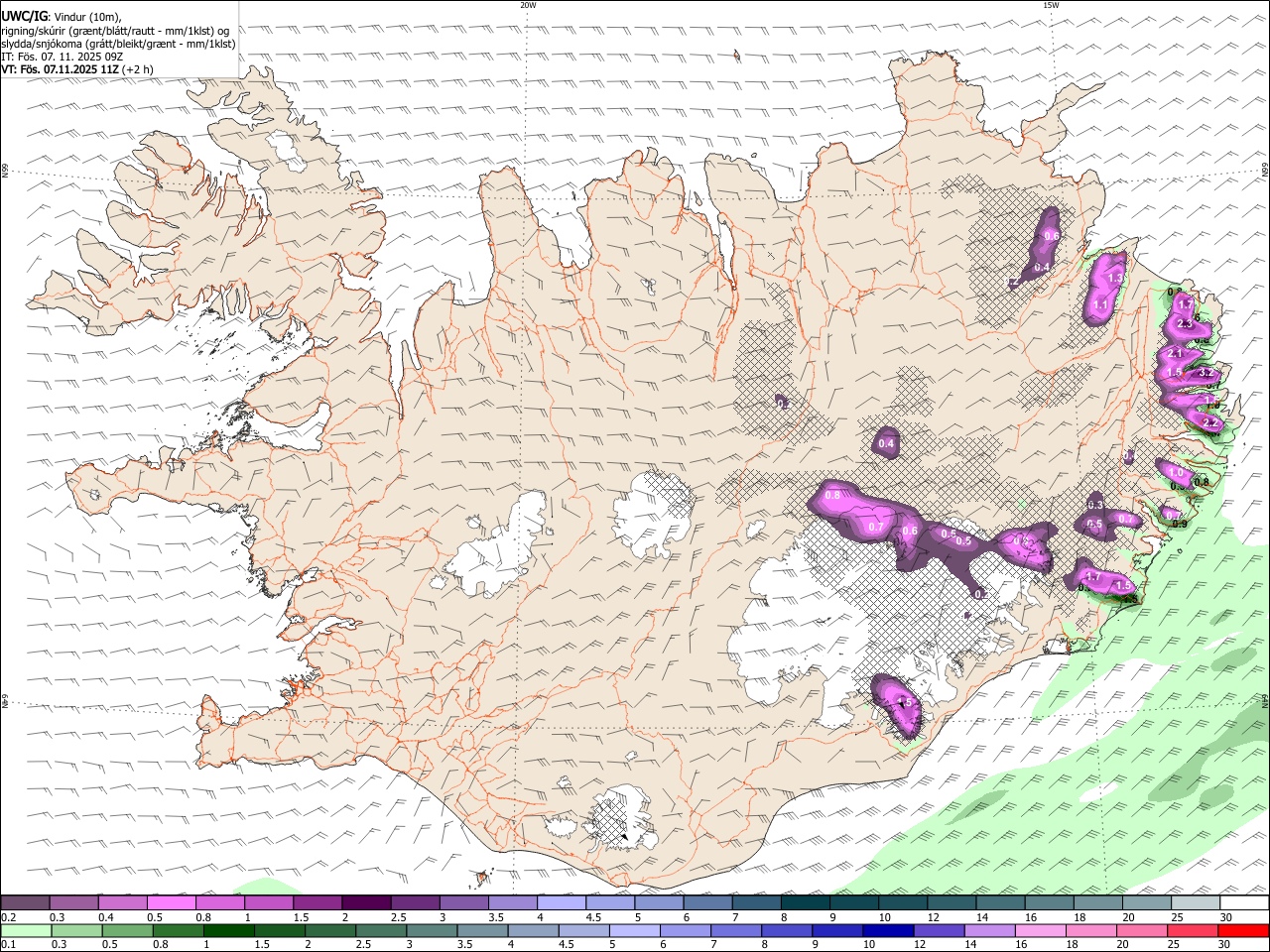
Task: Click the 1.3 value in the northeast snow patch
Action: 1115,279
